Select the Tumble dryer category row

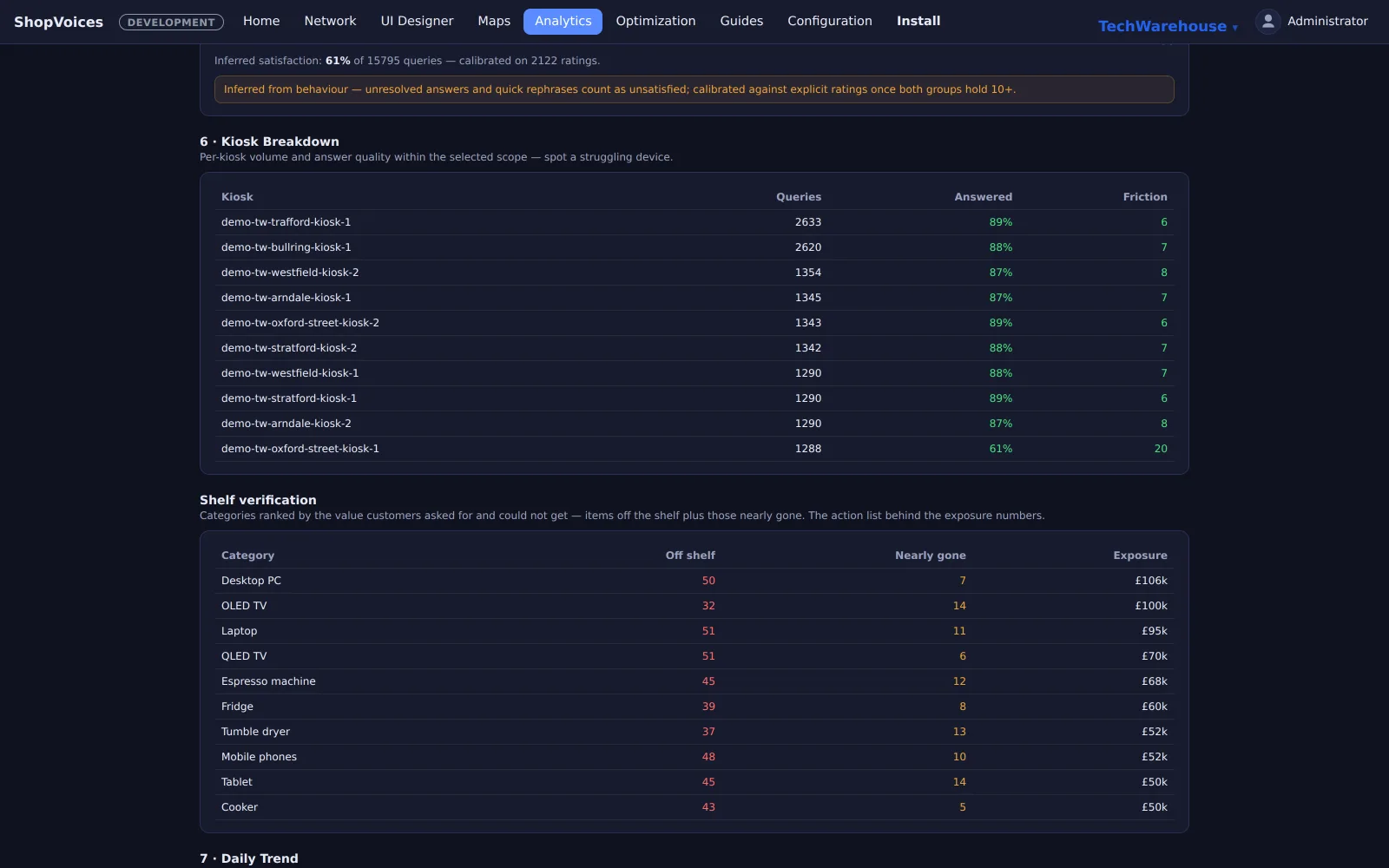pos(694,732)
